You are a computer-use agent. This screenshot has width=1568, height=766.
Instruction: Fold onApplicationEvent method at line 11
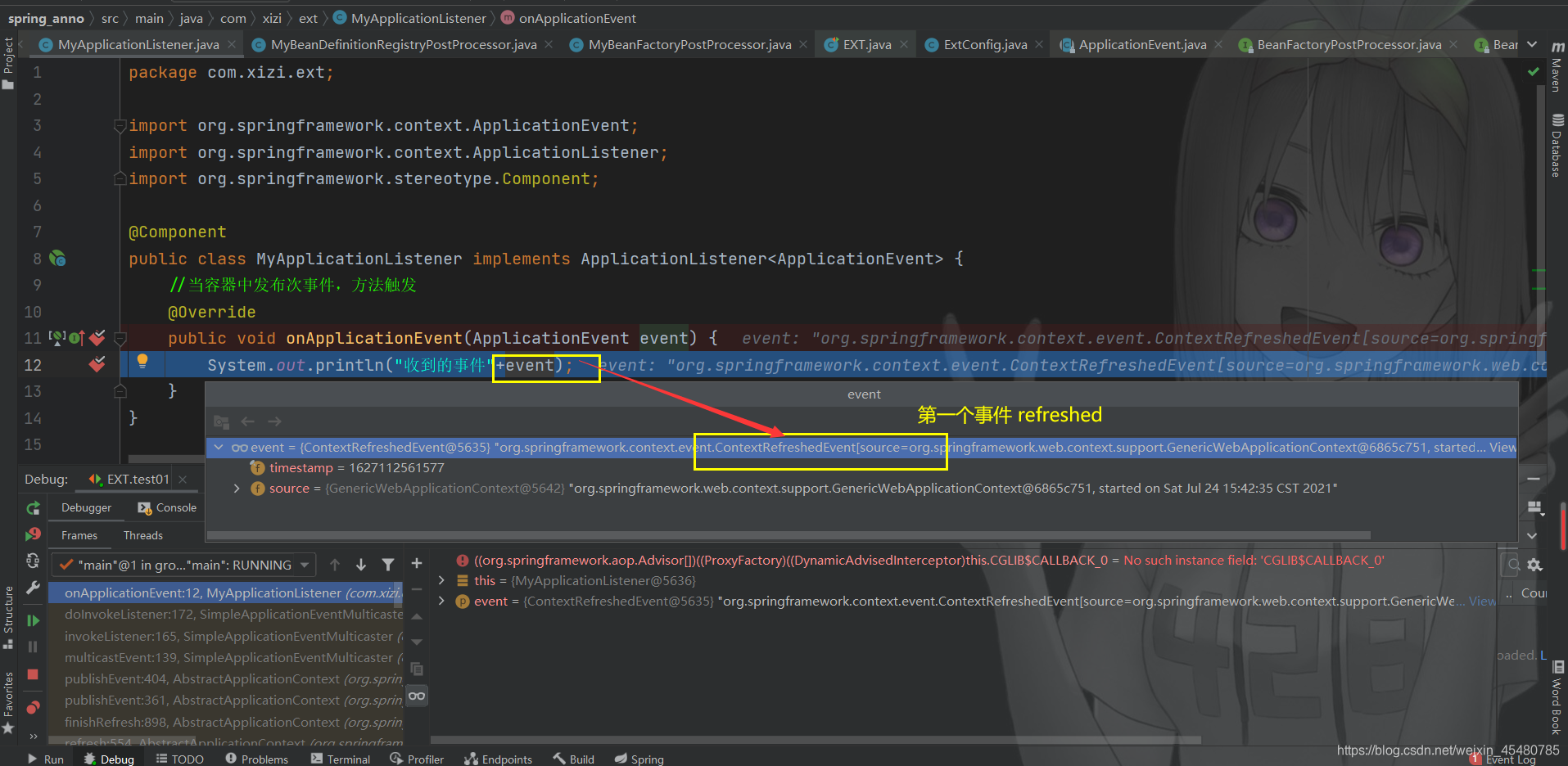click(120, 338)
